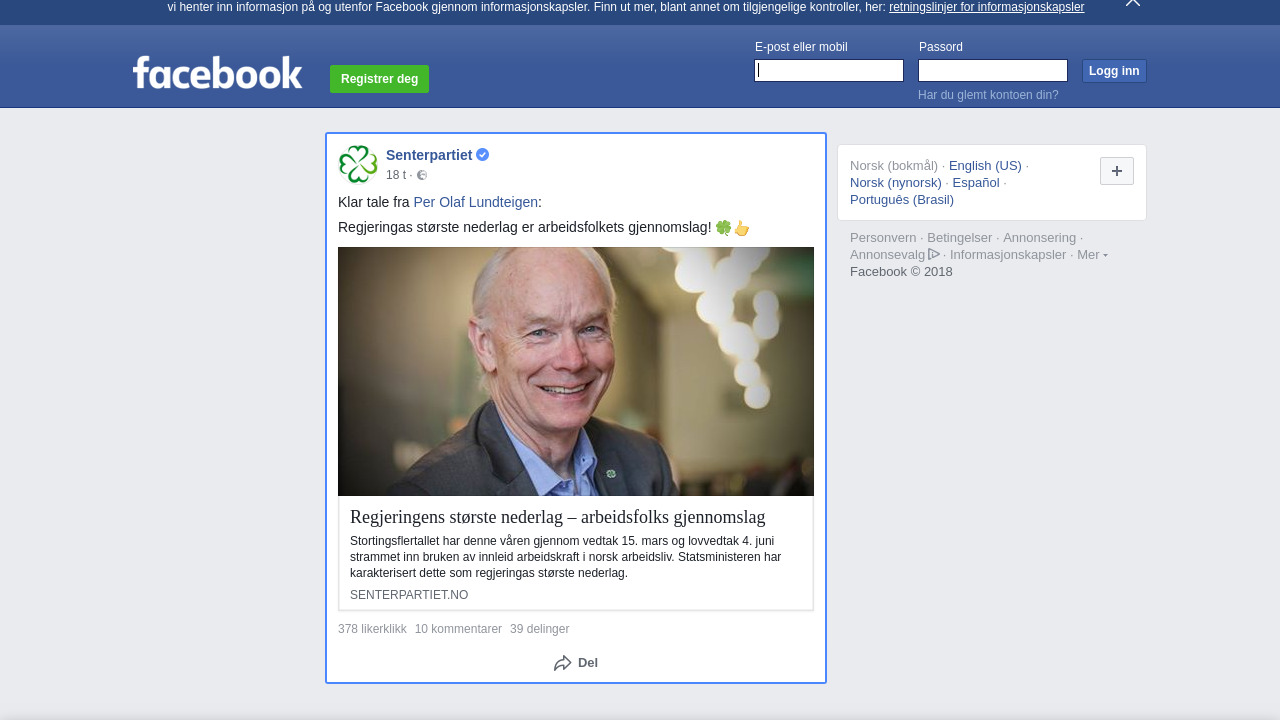Image resolution: width=1280 pixels, height=720 pixels.
Task: Focus the Passord input field
Action: pyautogui.click(x=993, y=70)
